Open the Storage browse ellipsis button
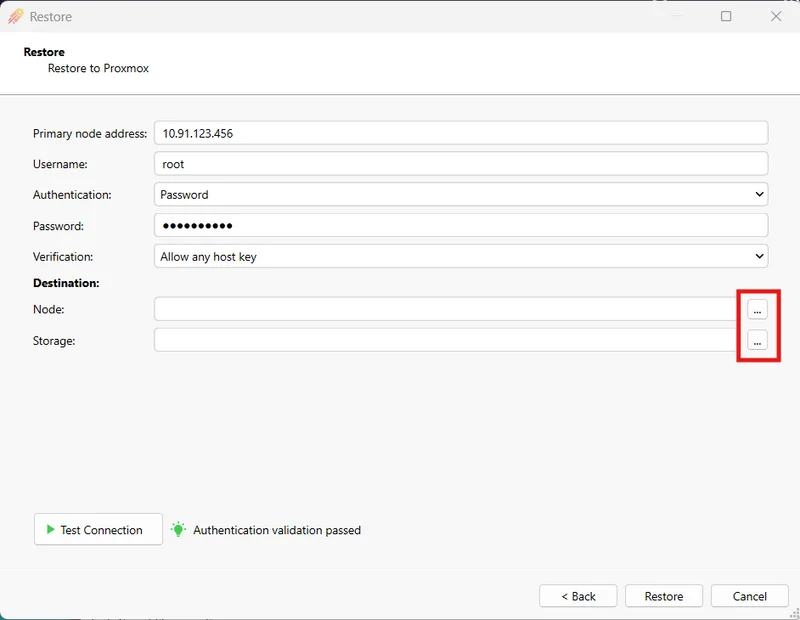Screen dimensions: 800x620 coord(757,341)
